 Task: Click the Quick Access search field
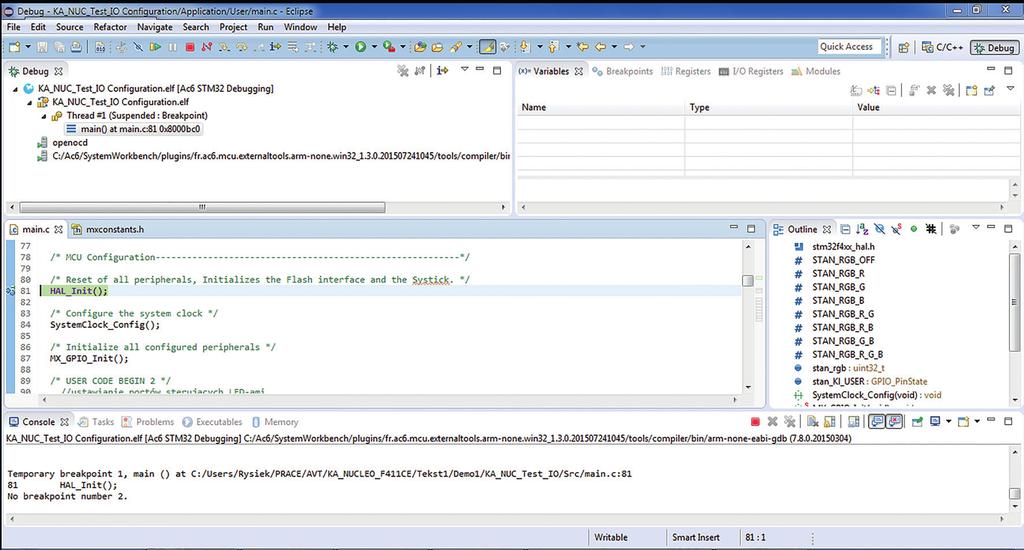click(849, 46)
